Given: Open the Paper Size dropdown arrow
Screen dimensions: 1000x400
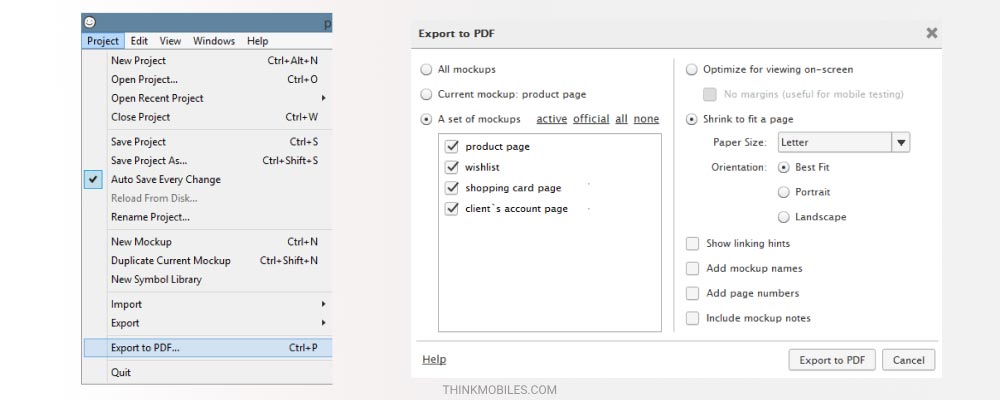Looking at the screenshot, I should 901,142.
